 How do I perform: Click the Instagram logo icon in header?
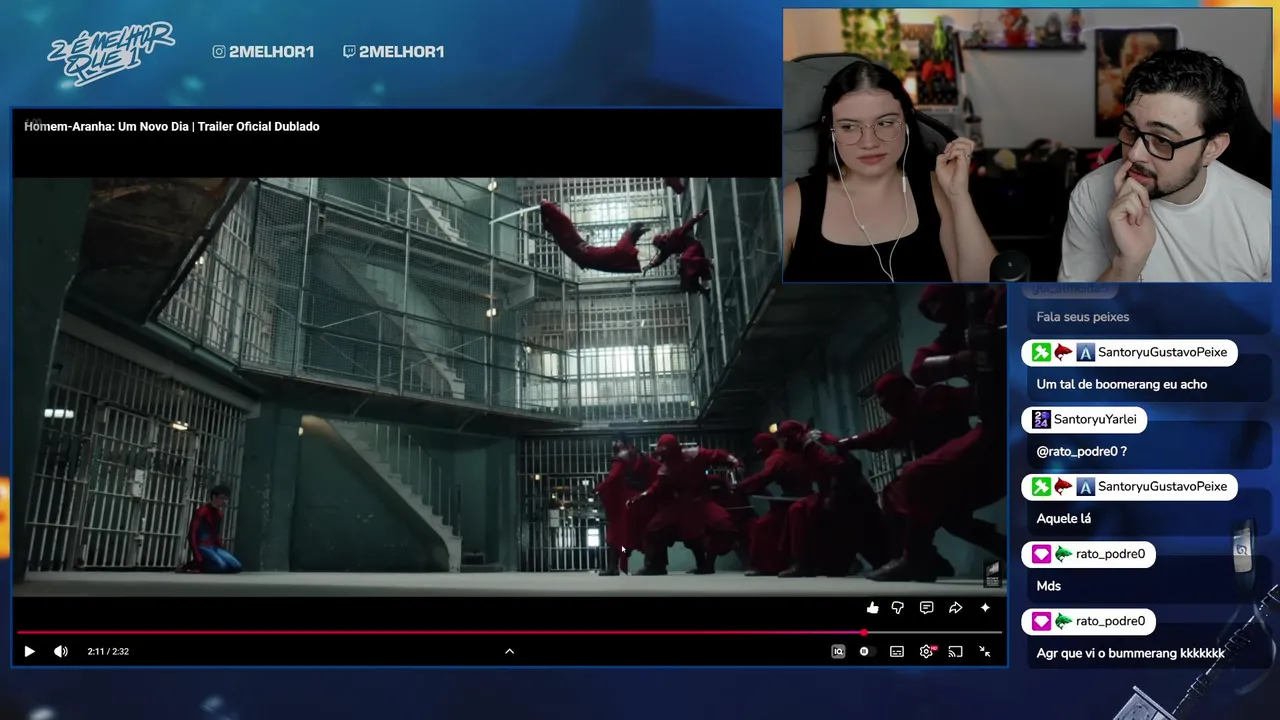pyautogui.click(x=219, y=51)
